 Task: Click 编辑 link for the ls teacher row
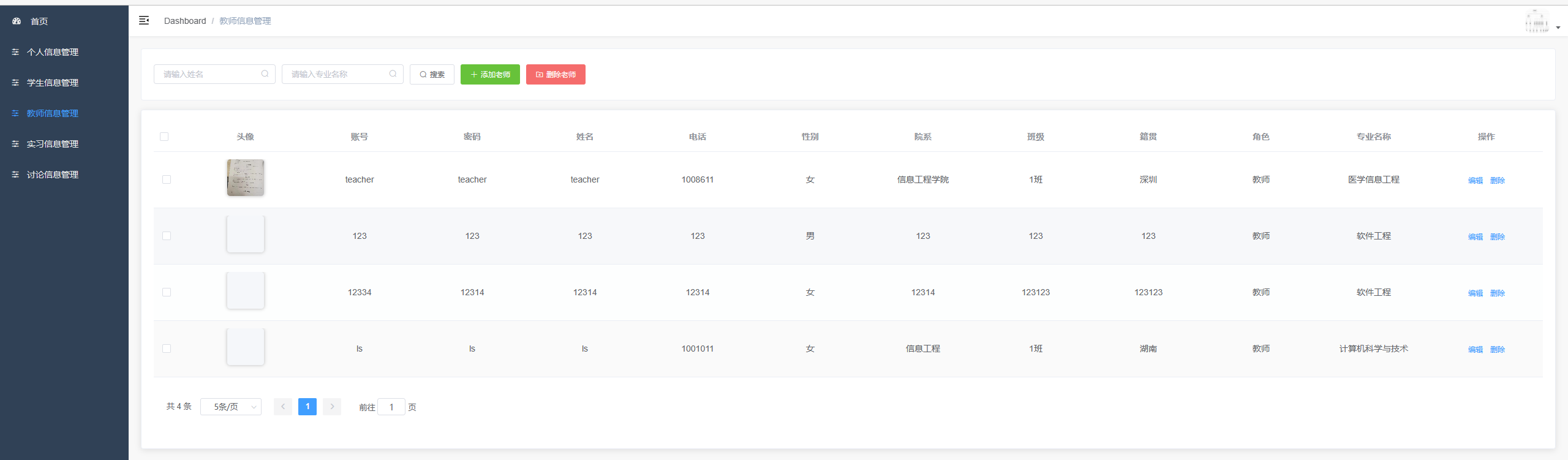point(1475,349)
